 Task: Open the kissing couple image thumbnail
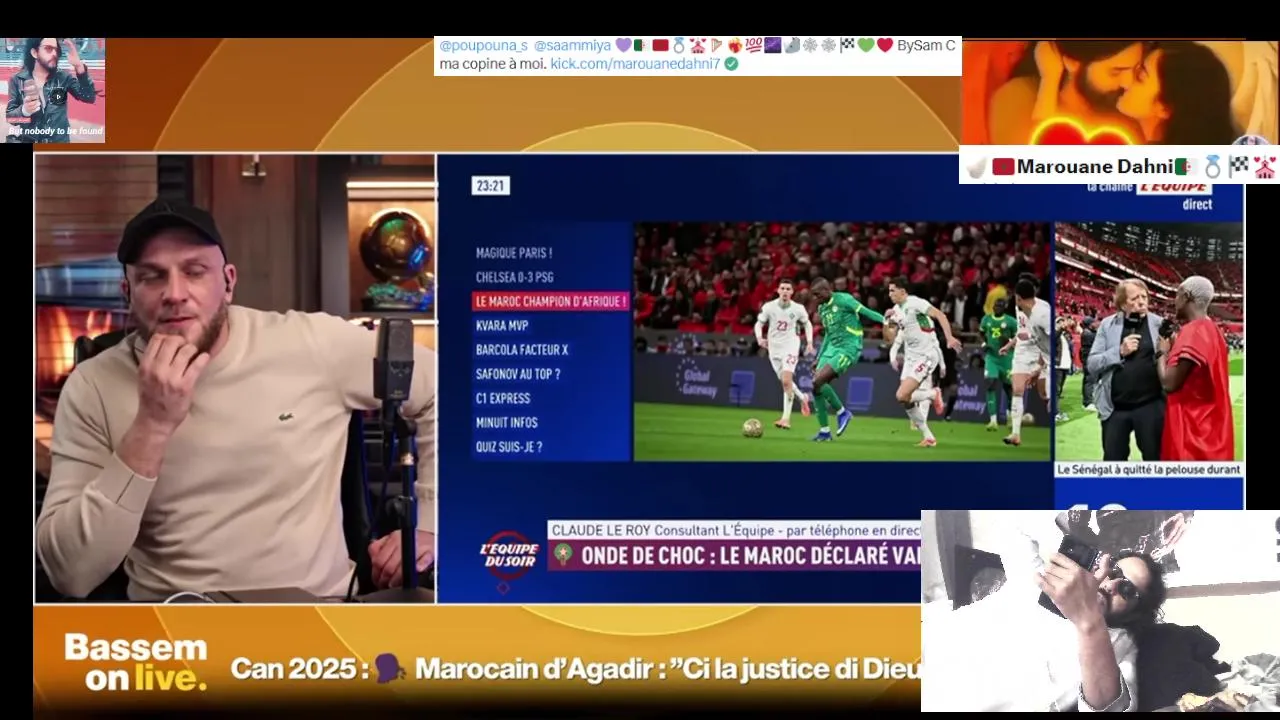(1120, 92)
